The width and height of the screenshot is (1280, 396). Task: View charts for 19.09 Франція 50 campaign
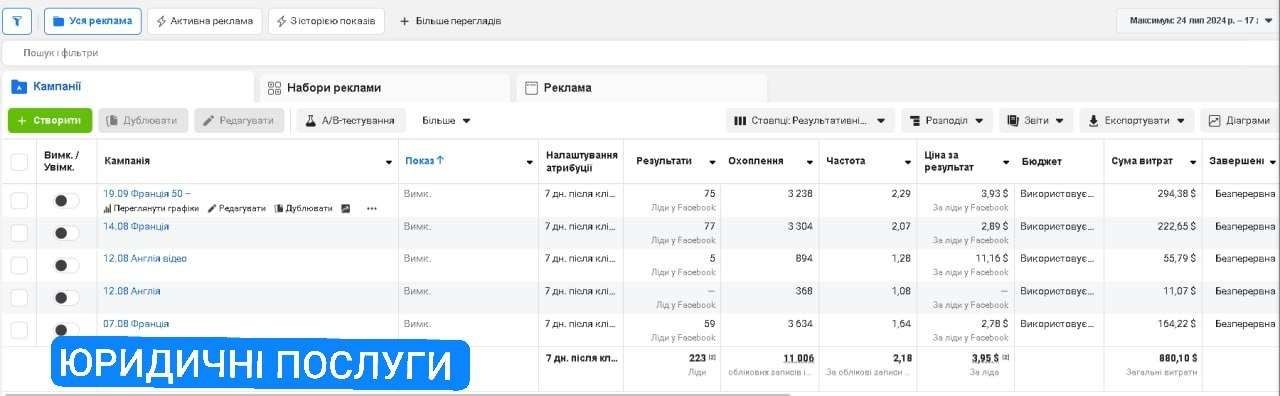point(150,209)
